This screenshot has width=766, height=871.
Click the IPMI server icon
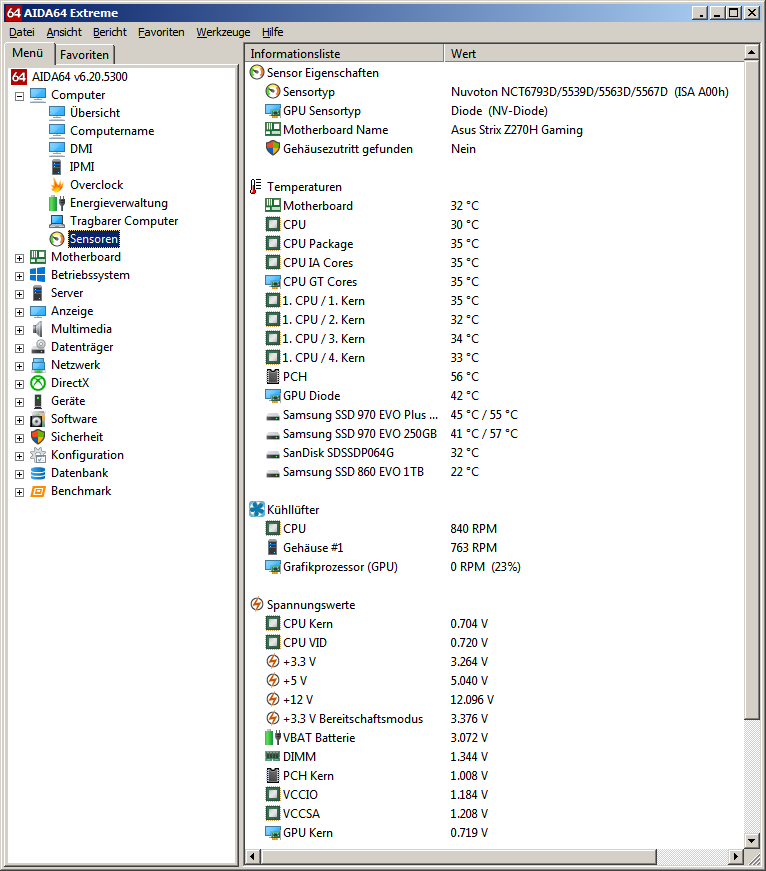57,167
